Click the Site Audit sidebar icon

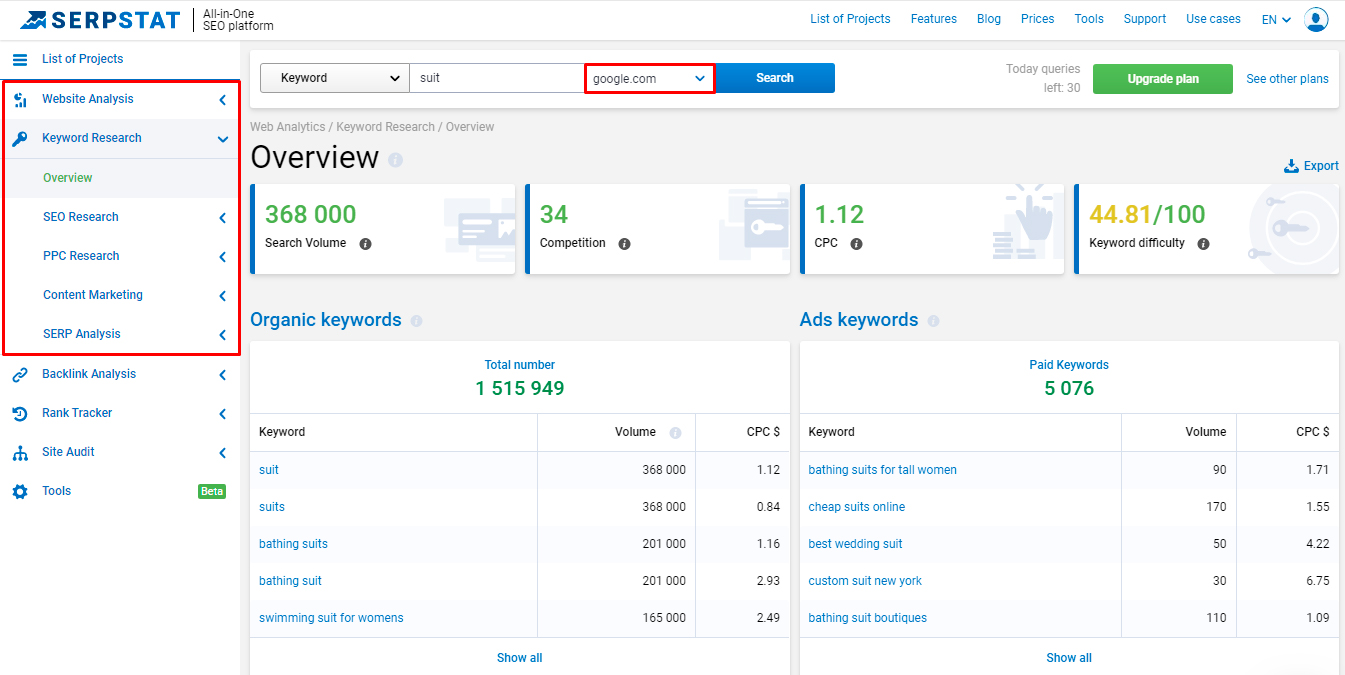click(20, 452)
